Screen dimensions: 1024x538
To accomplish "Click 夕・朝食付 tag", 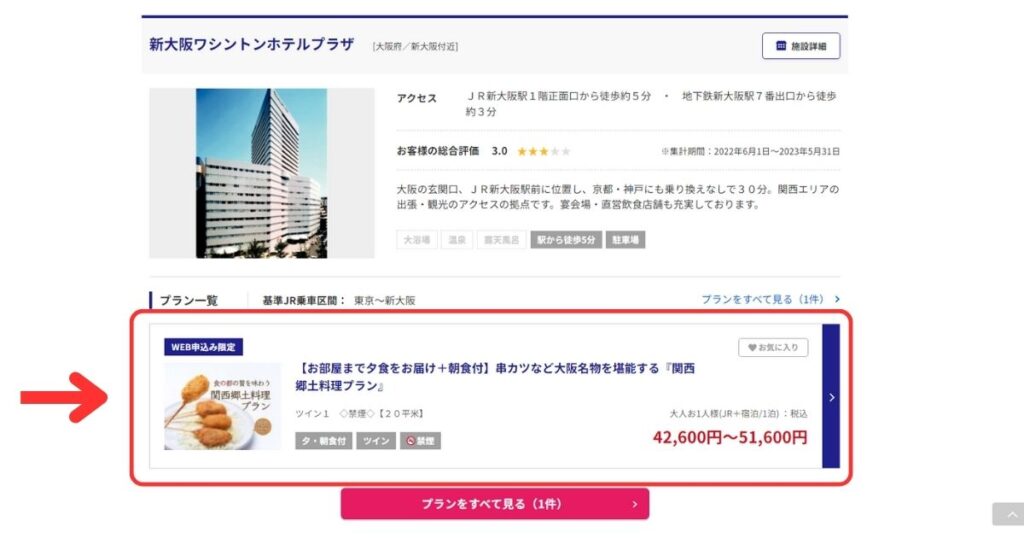I will click(x=324, y=441).
